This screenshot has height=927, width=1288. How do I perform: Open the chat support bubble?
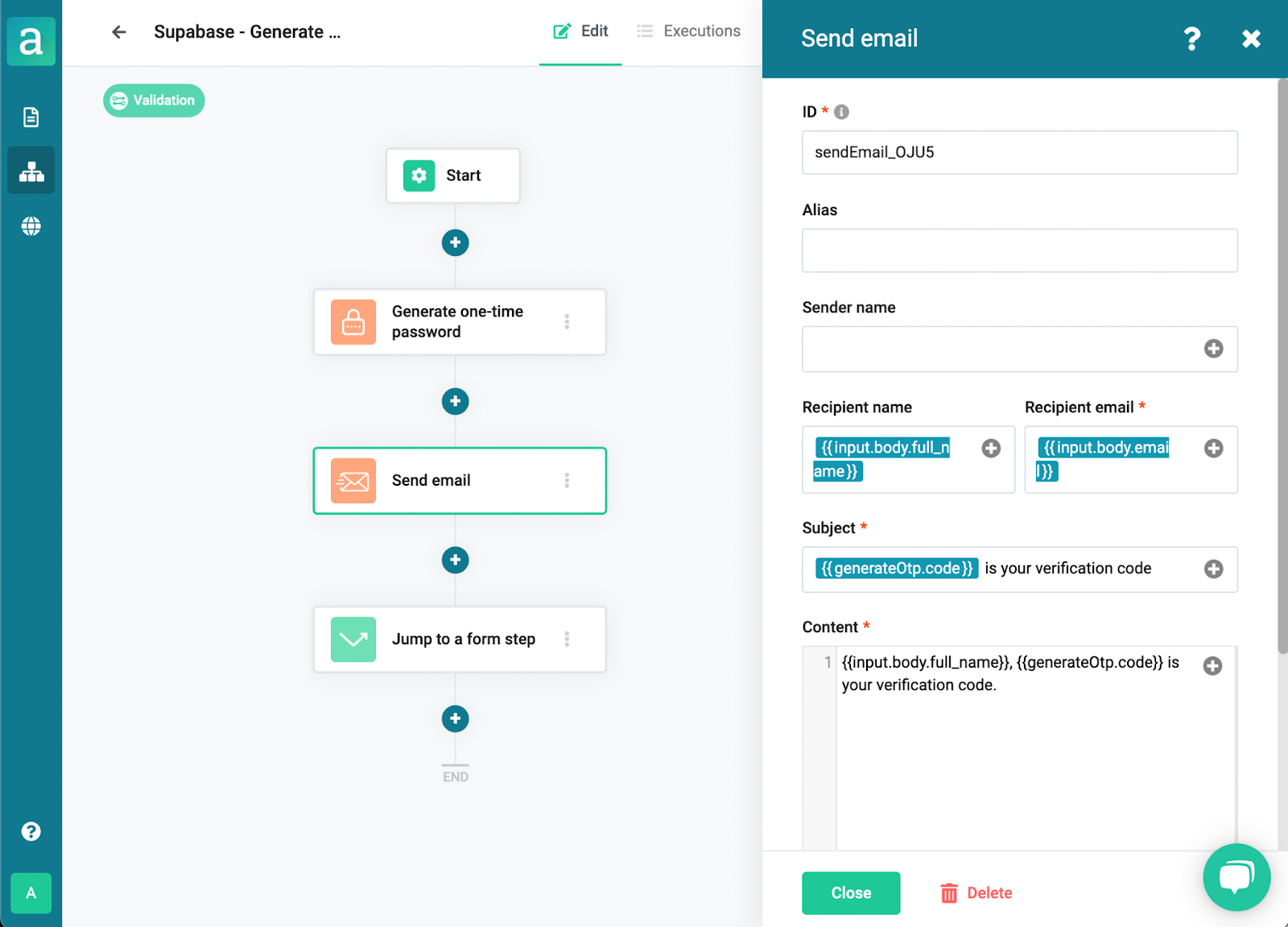pos(1236,877)
